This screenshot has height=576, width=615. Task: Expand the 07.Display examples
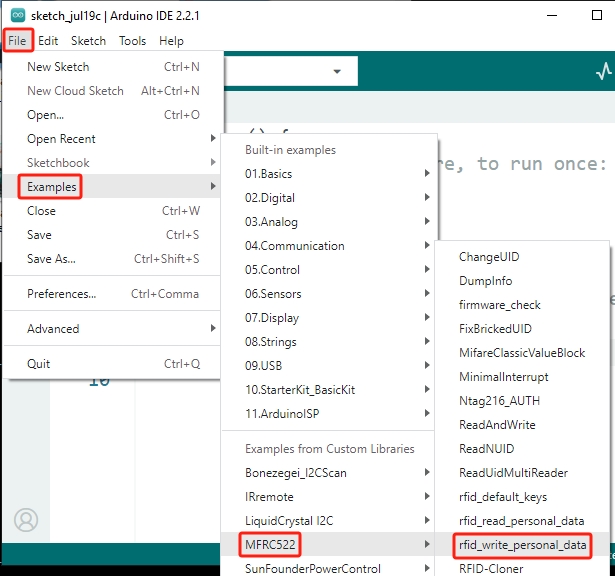tap(329, 318)
